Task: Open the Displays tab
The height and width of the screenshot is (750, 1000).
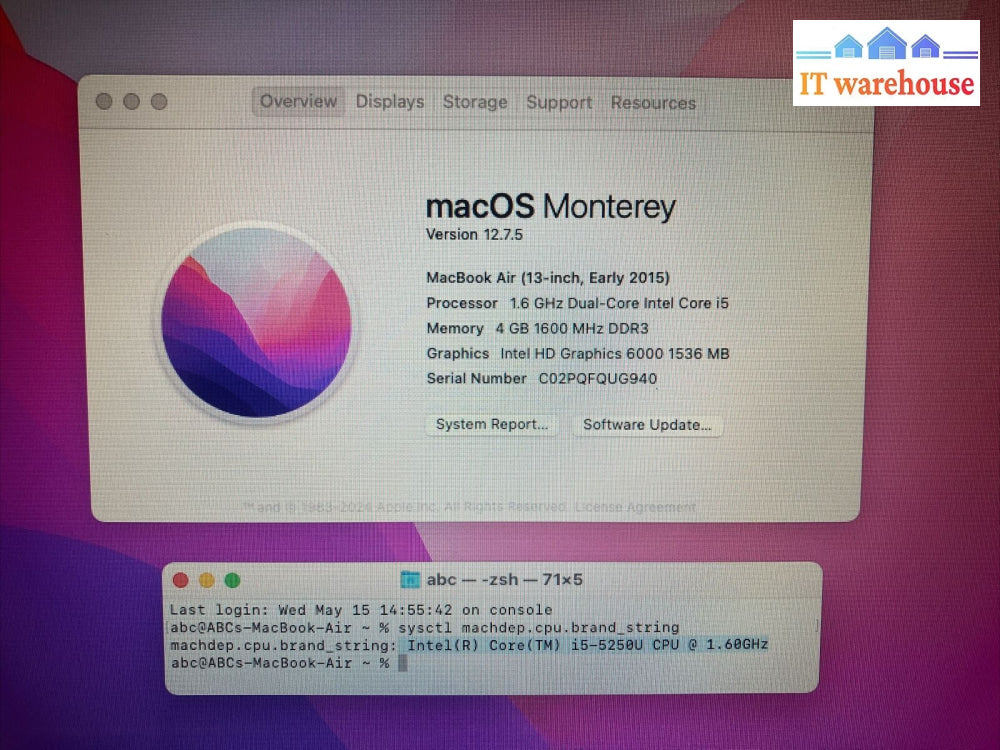Action: [x=390, y=102]
